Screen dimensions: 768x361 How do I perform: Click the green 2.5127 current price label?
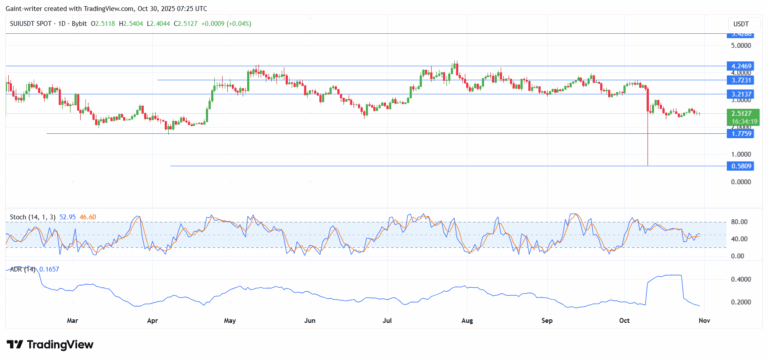click(741, 114)
